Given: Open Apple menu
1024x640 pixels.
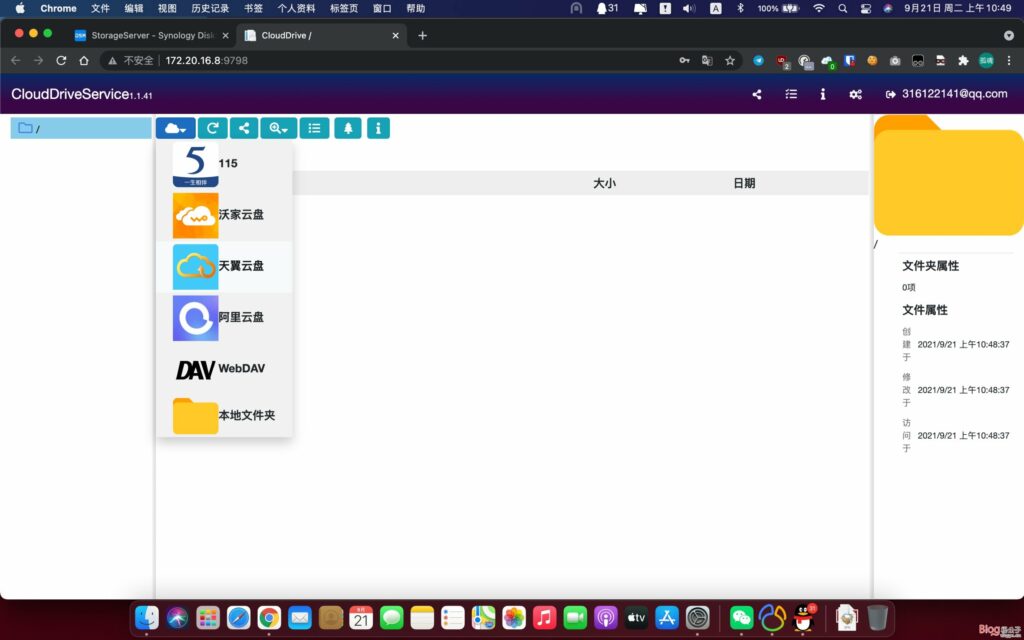Looking at the screenshot, I should pos(20,8).
